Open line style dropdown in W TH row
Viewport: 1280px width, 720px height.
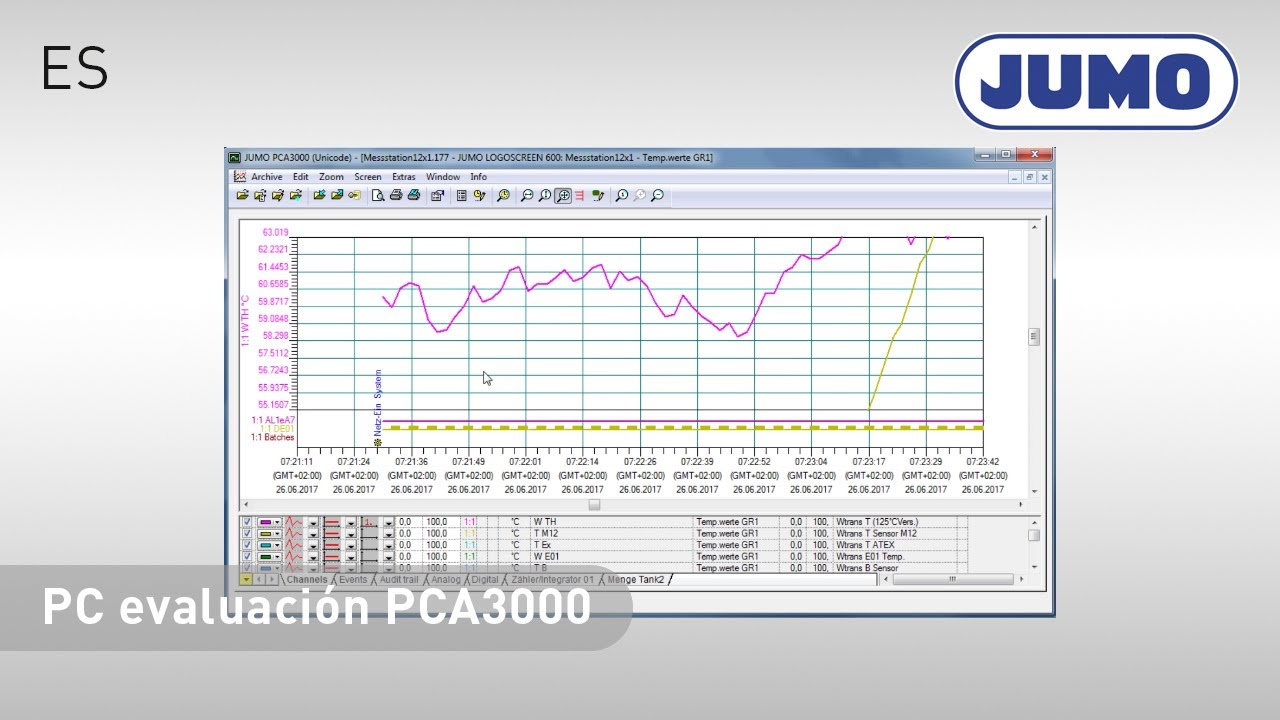(x=351, y=522)
